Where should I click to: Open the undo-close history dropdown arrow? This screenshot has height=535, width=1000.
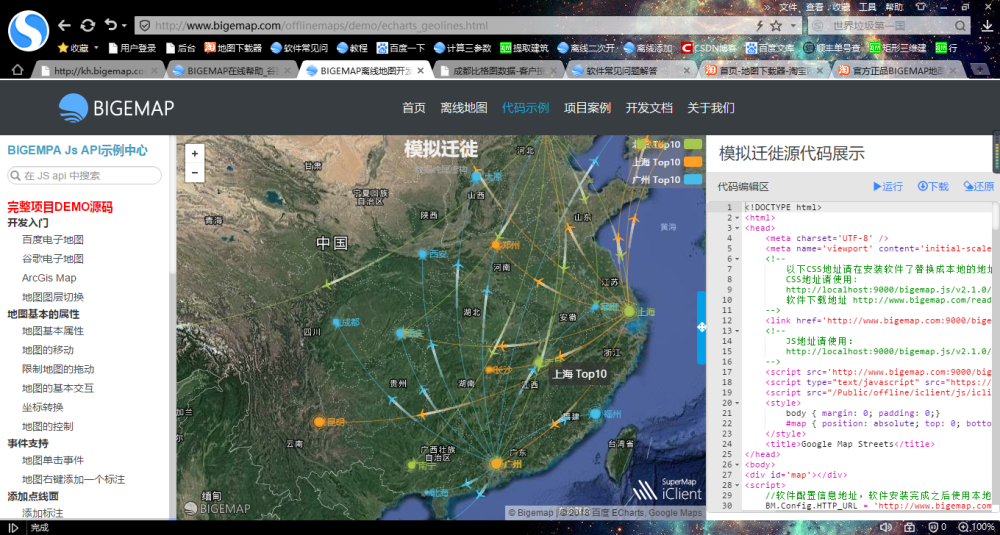click(124, 26)
